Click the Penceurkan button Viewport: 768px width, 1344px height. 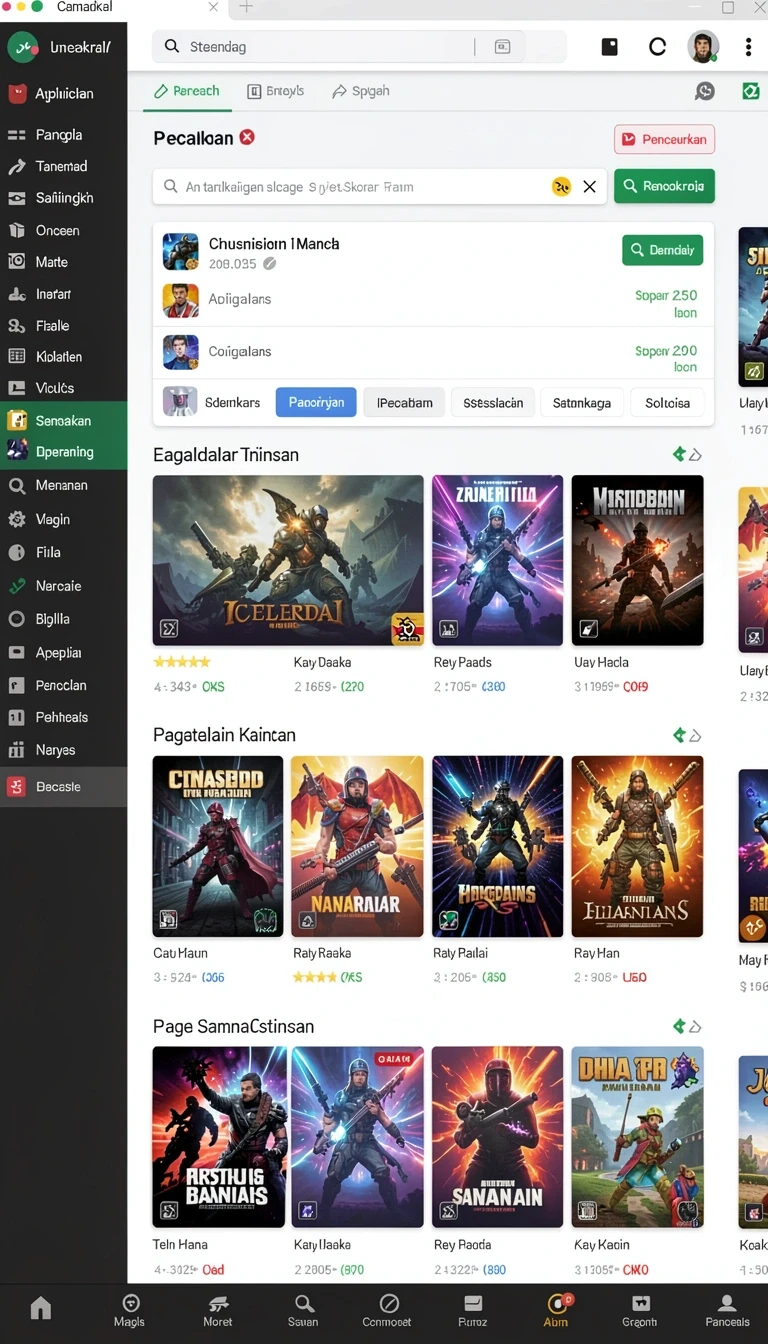pos(664,139)
